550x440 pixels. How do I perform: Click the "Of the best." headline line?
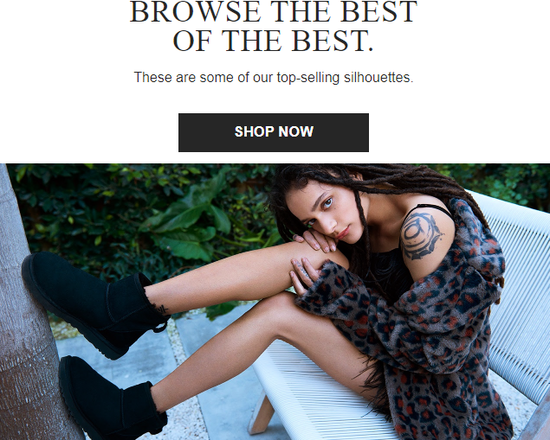pos(274,41)
